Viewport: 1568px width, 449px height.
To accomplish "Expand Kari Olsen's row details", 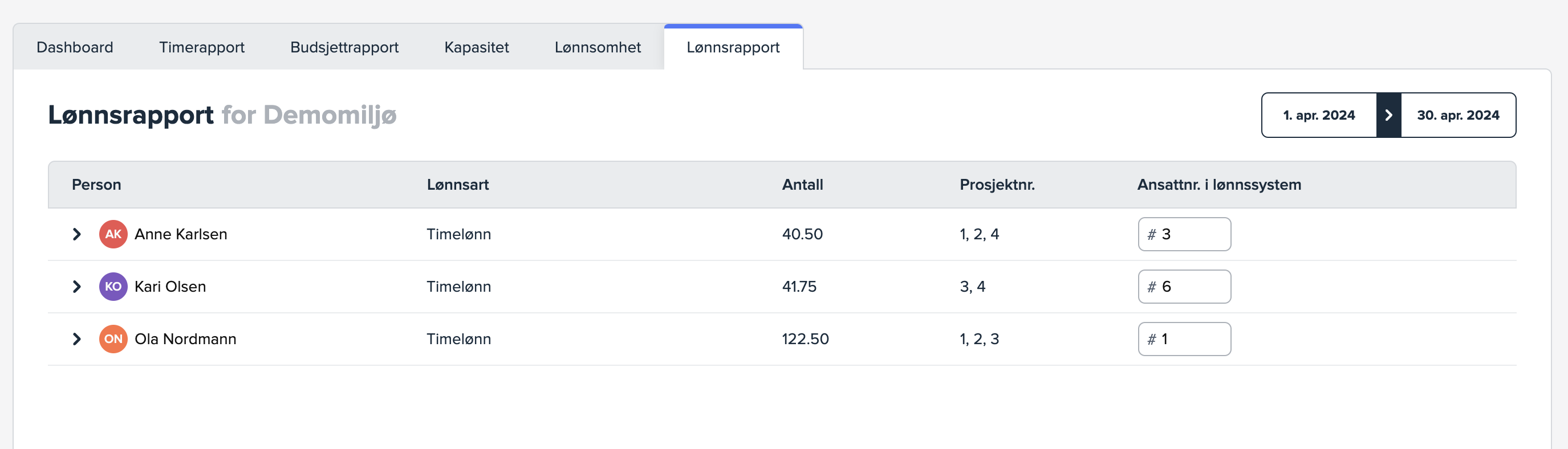I will [x=77, y=287].
